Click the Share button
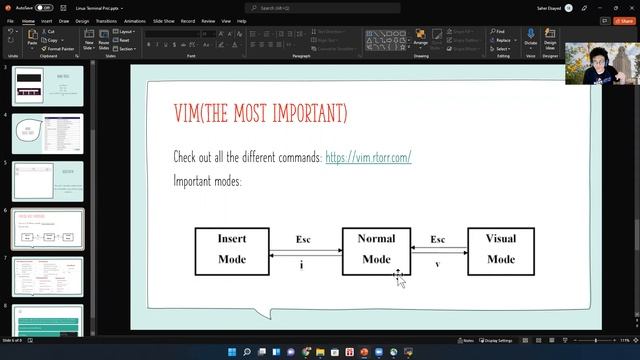Image resolution: width=640 pixels, height=360 pixels. tap(624, 21)
